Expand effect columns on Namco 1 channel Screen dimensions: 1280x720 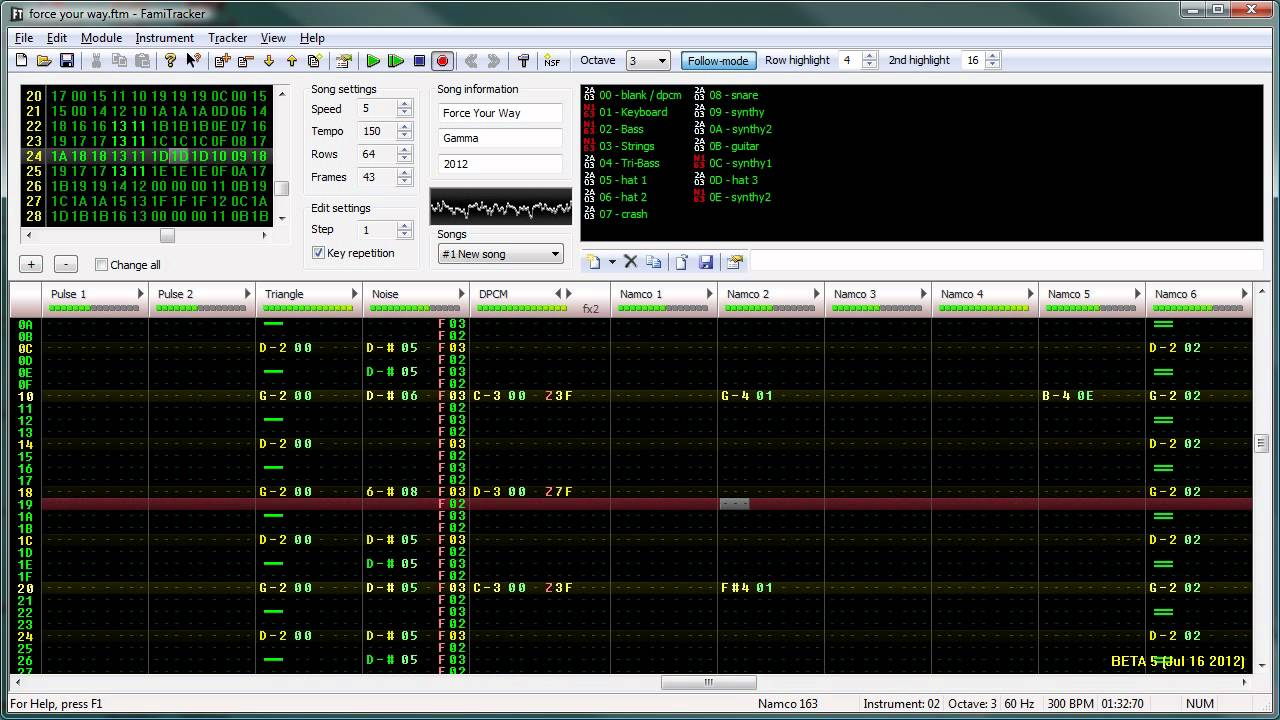tap(709, 294)
